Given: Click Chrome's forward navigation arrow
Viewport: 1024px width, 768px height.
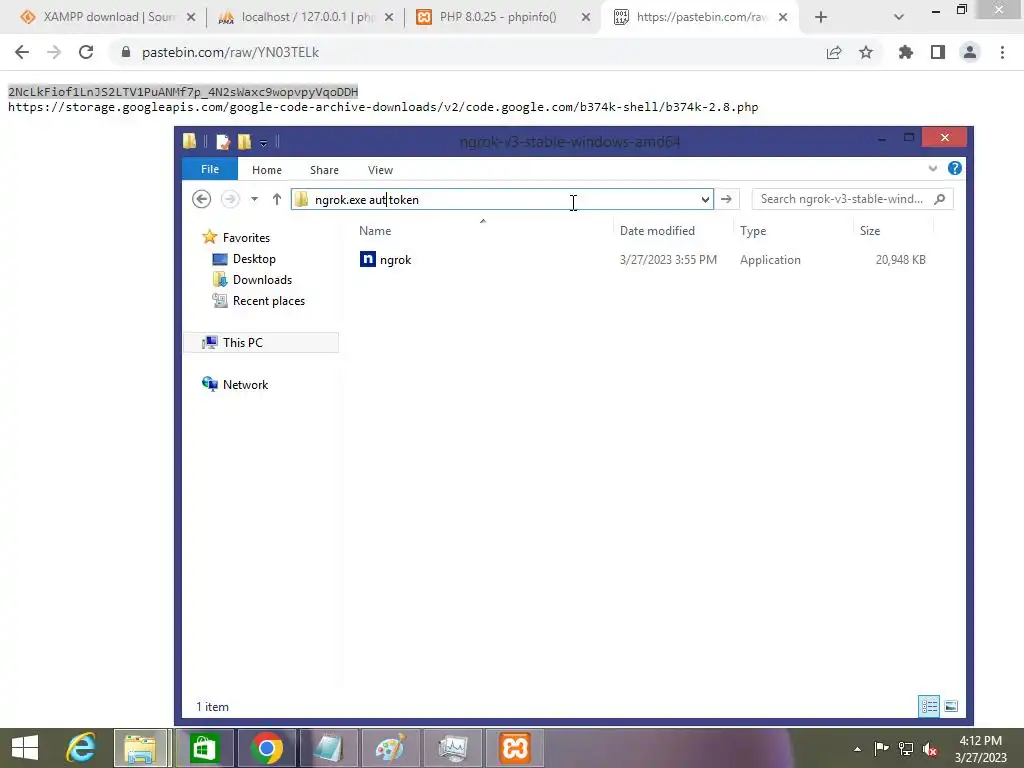Looking at the screenshot, I should coord(54,52).
